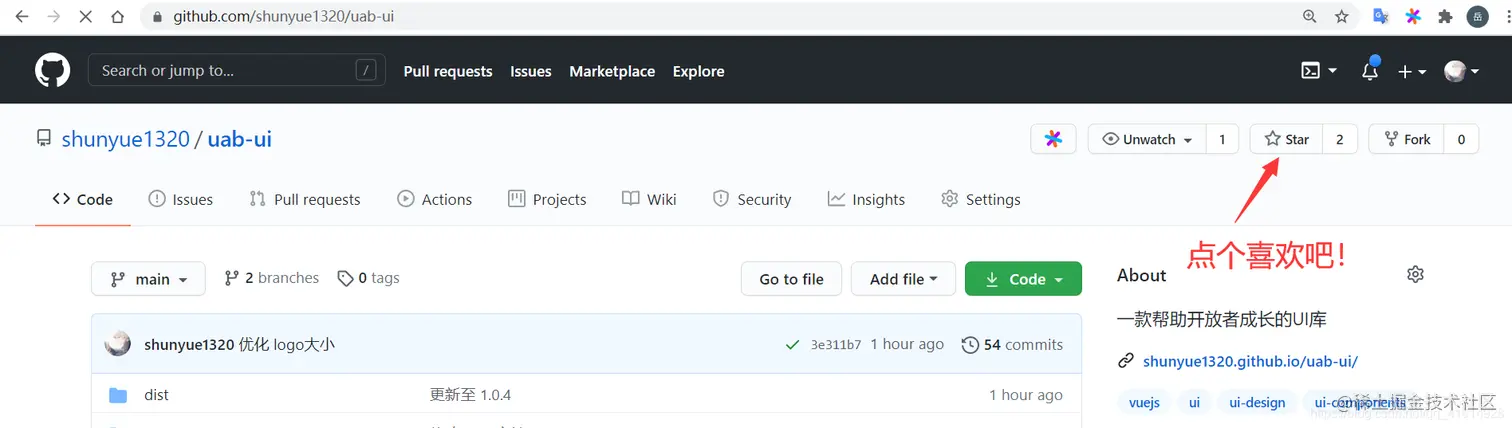Open Pull requests in GitHub header
1512x428 pixels.
pos(448,71)
